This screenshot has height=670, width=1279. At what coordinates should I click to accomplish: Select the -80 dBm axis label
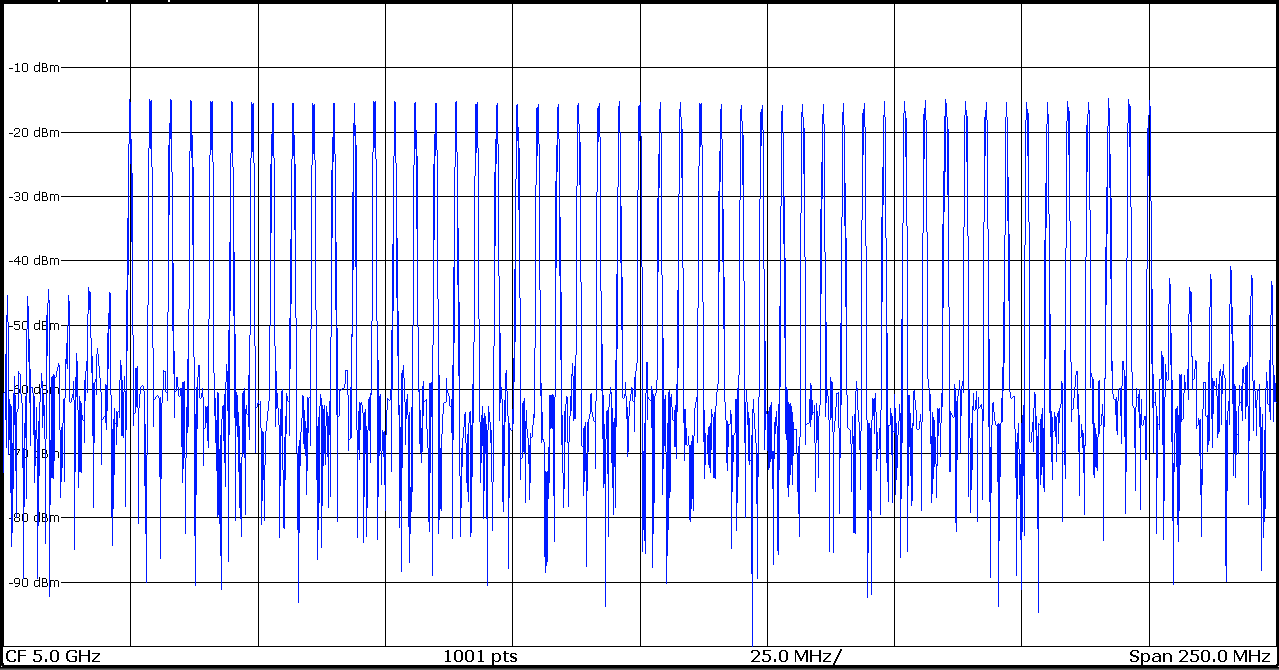34,518
